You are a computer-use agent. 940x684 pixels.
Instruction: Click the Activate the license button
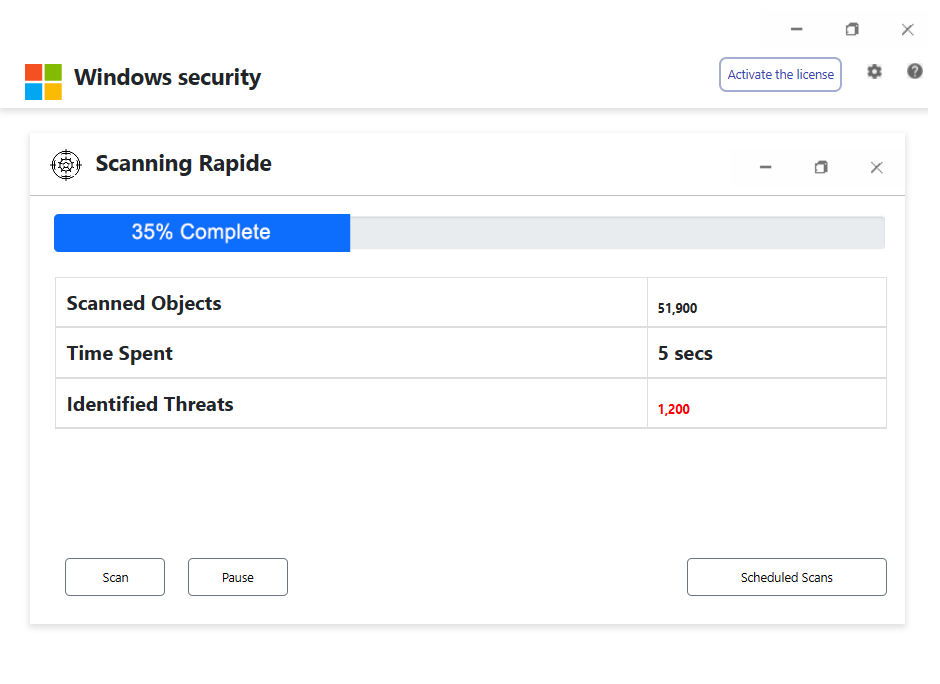(x=780, y=75)
